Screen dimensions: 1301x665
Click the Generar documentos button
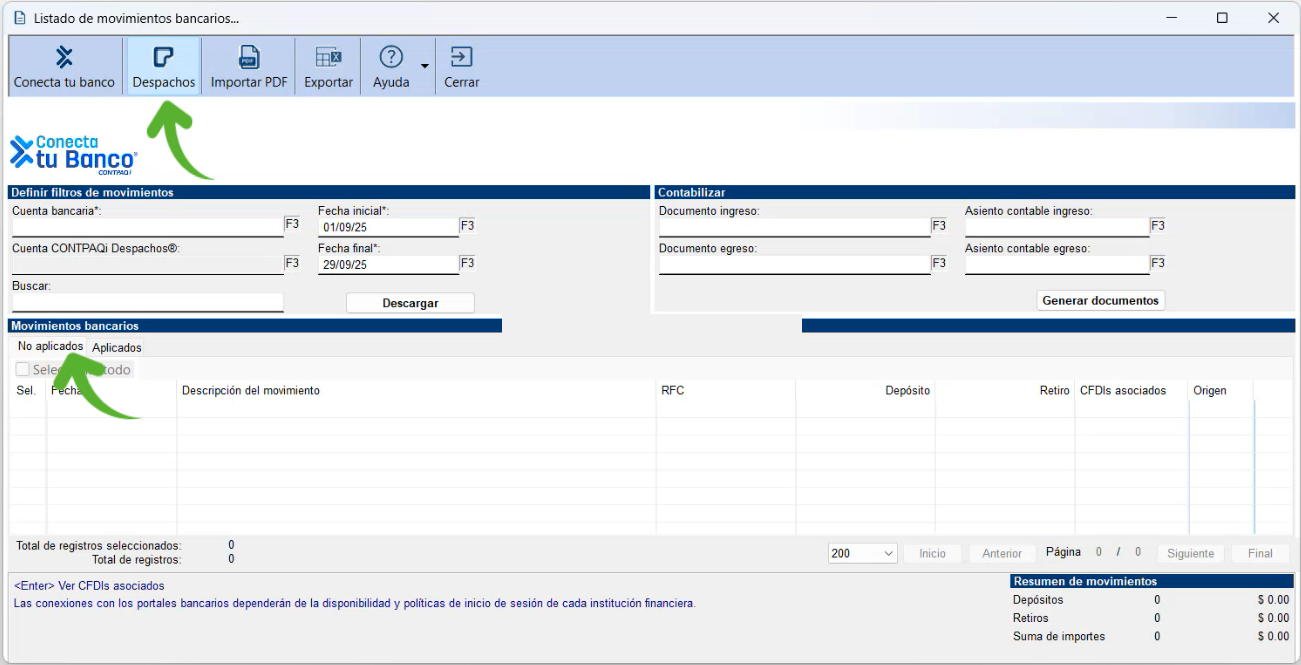(x=1100, y=300)
